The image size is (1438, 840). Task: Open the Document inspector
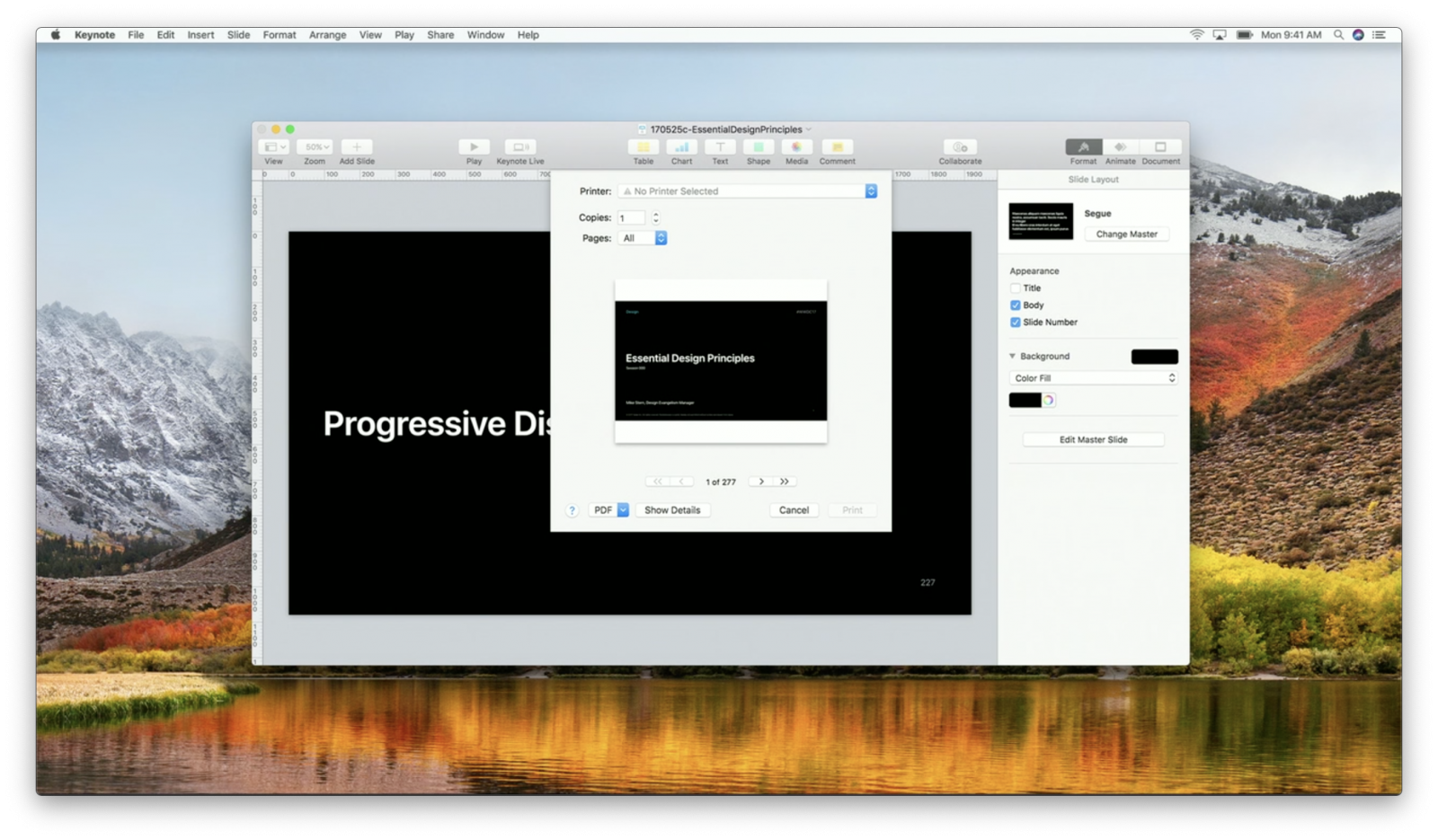(1160, 147)
